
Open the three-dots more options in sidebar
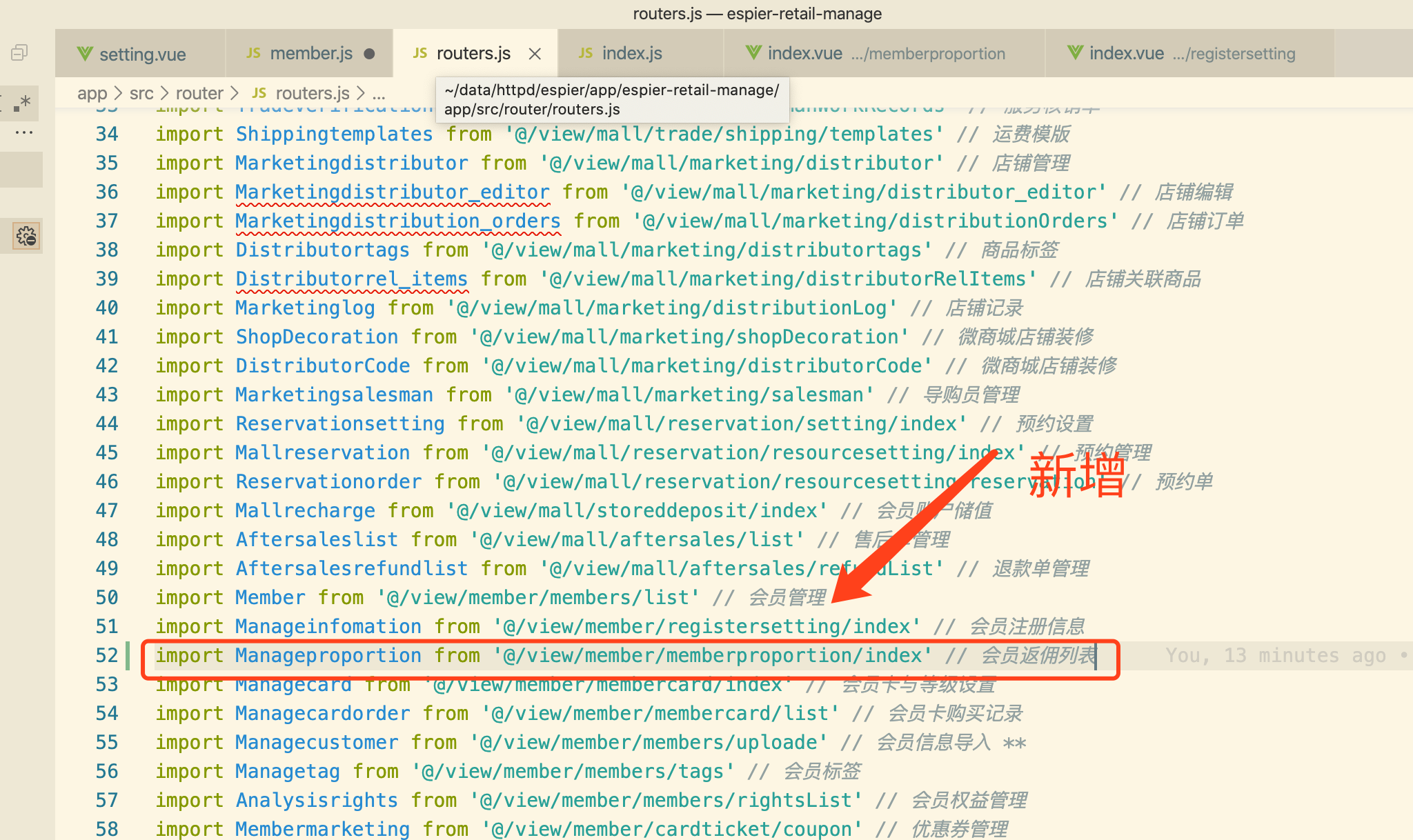pos(23,132)
